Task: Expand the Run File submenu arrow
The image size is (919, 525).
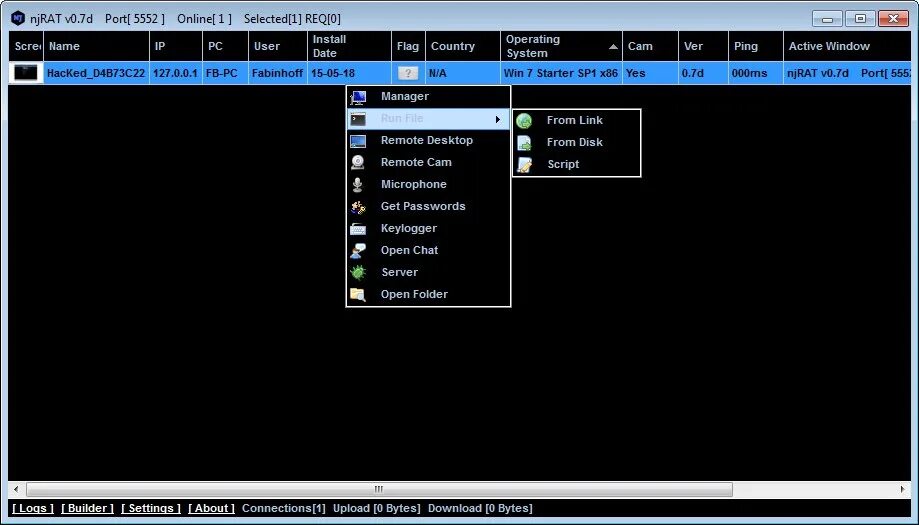Action: click(498, 119)
